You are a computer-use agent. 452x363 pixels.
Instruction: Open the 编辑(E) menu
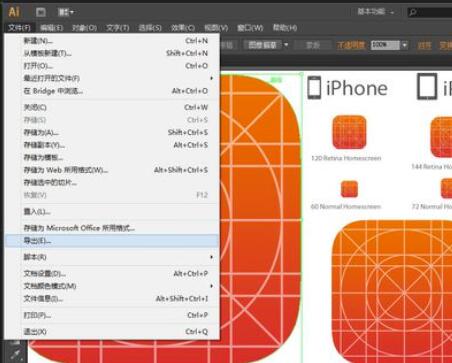(51, 28)
